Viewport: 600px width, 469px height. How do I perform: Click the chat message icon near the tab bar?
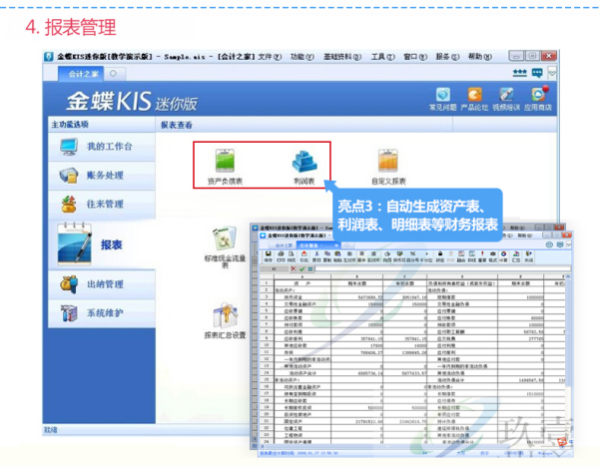[537, 73]
